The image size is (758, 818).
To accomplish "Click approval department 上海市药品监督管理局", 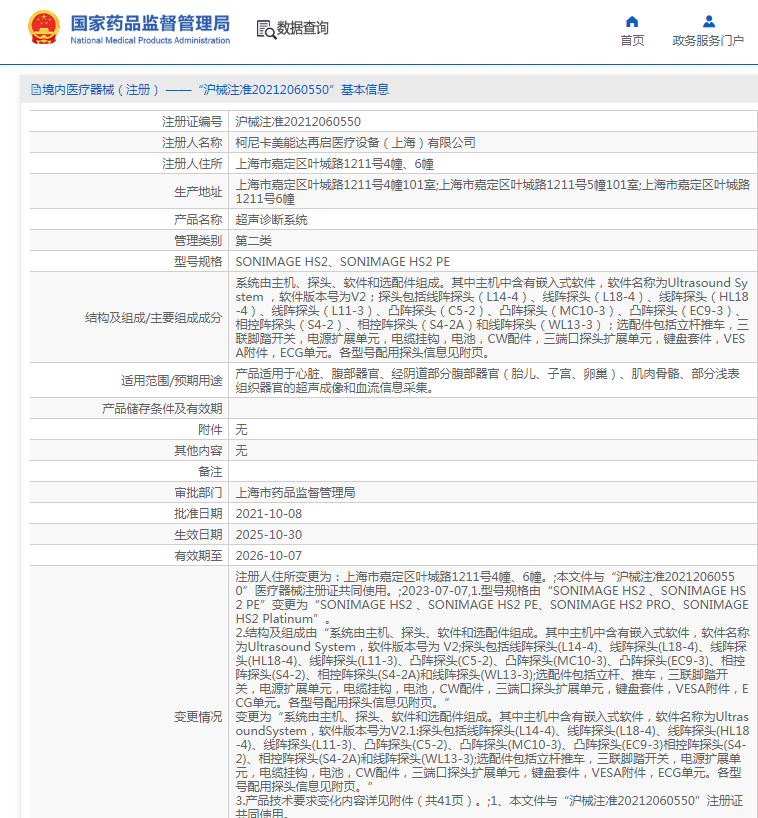I will 295,492.
